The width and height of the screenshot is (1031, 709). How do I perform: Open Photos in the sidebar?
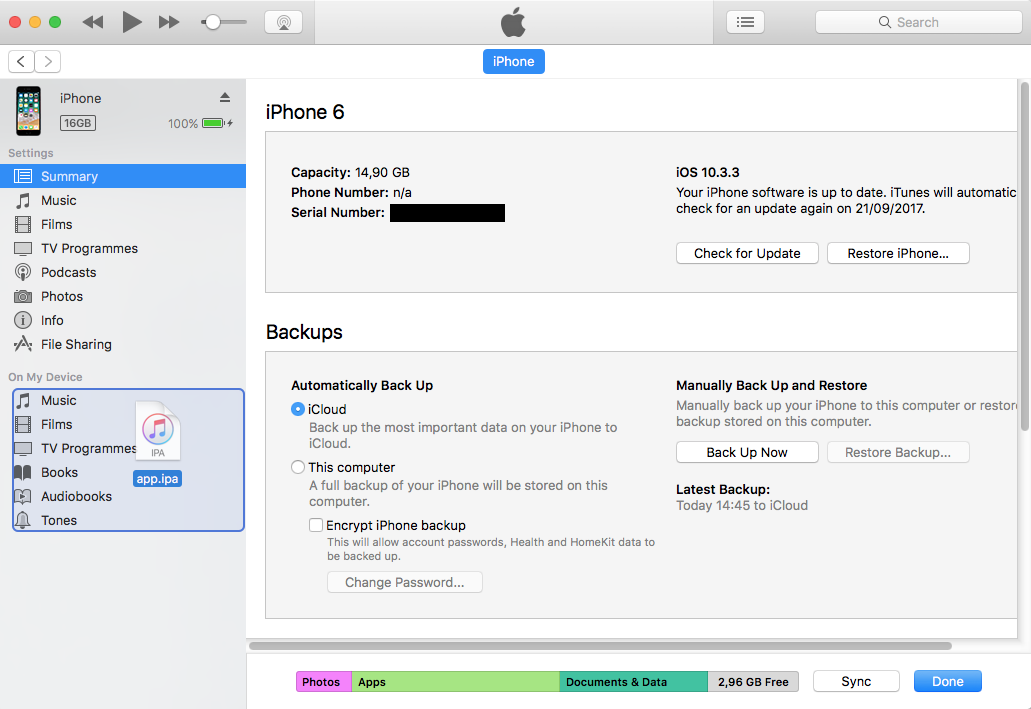(x=123, y=297)
